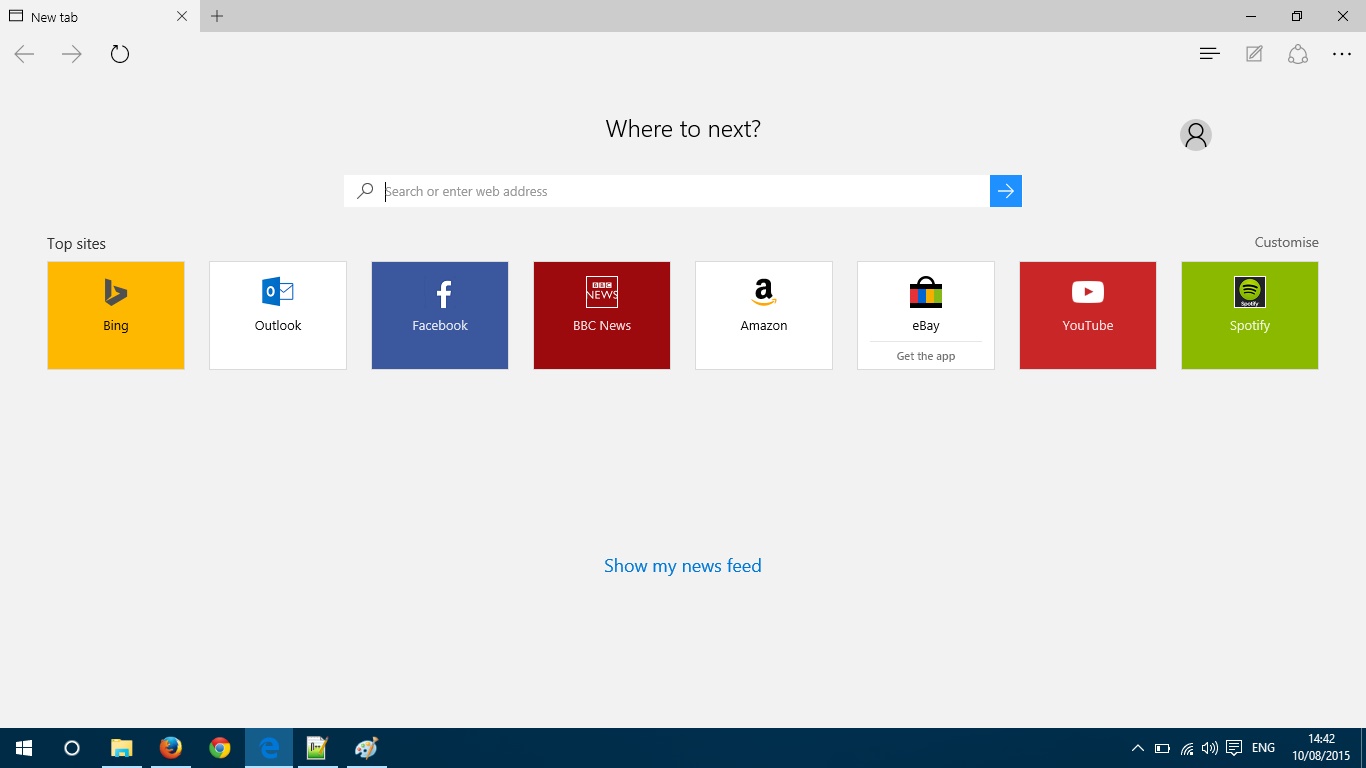Screen dimensions: 1366x768
Task: Click the user profile avatar icon
Action: pos(1196,135)
